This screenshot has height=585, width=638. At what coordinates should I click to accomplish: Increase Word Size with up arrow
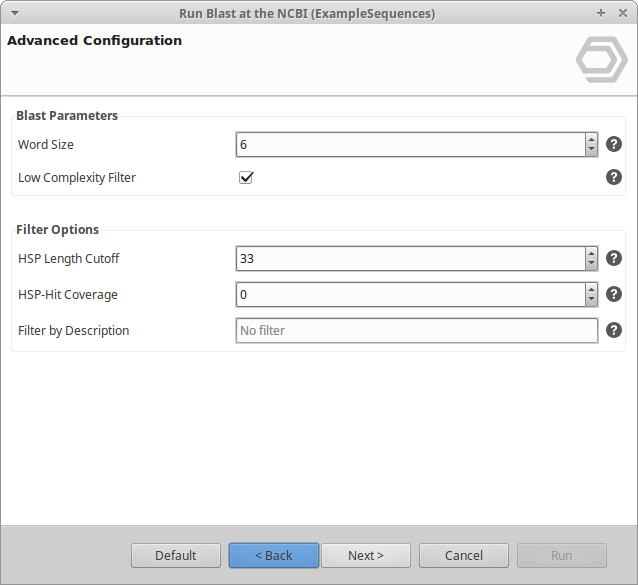(x=591, y=139)
